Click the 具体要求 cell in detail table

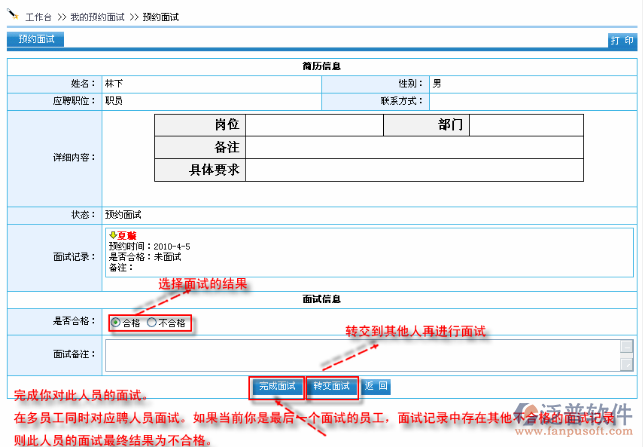pyautogui.click(x=200, y=170)
